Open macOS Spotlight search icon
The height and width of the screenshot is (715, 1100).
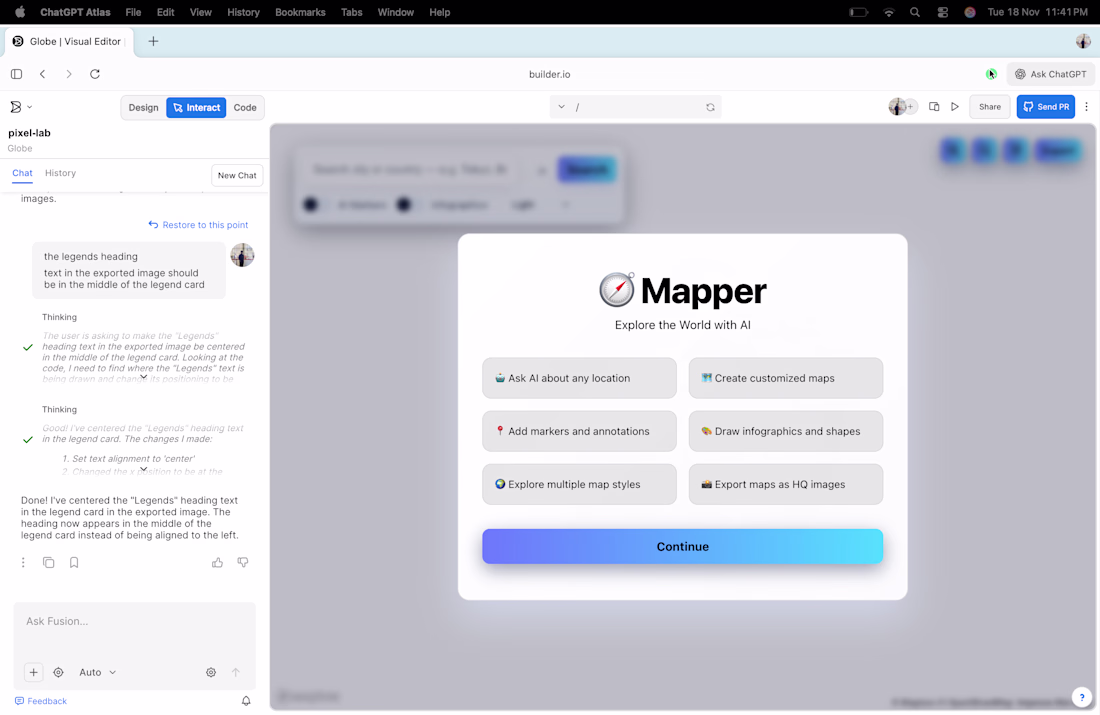click(915, 12)
